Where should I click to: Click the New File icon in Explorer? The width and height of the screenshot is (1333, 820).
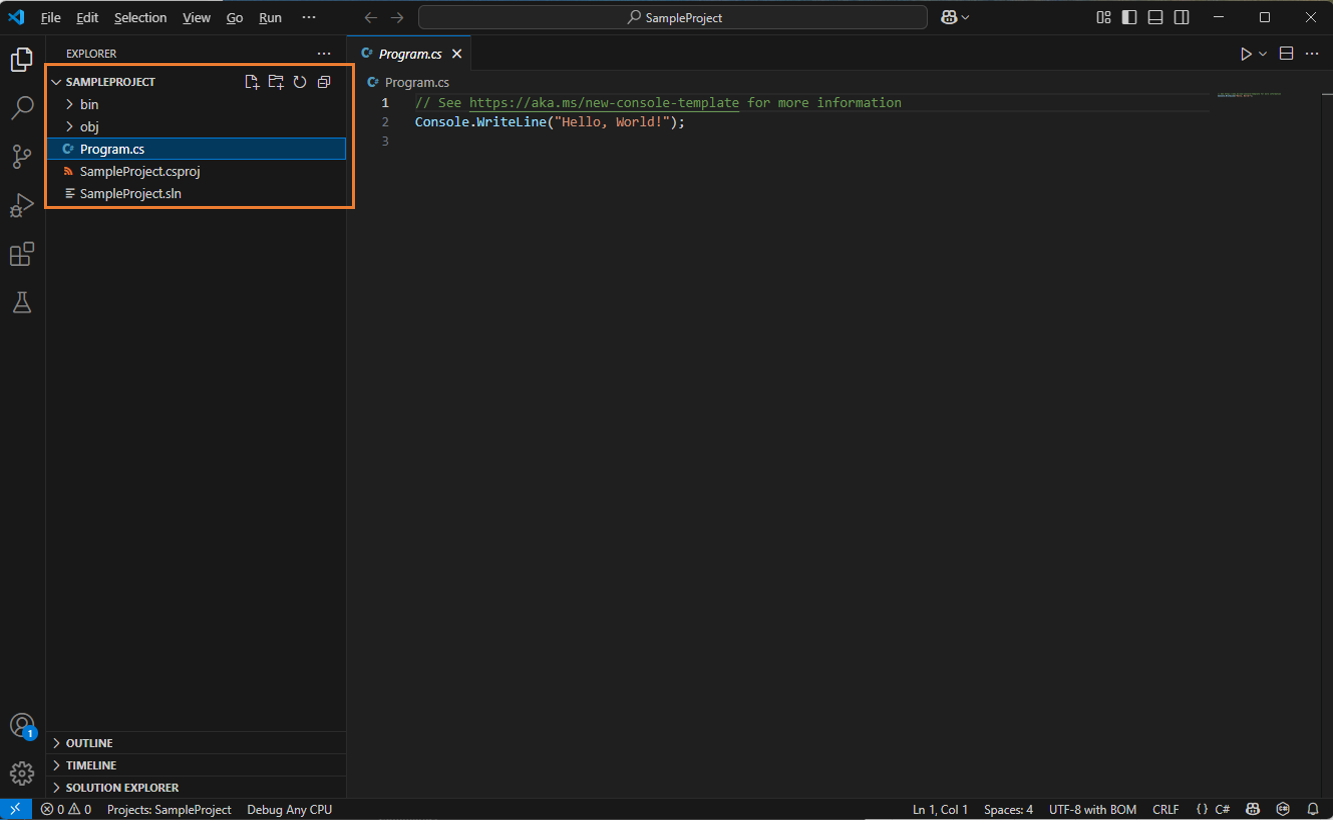pyautogui.click(x=252, y=82)
